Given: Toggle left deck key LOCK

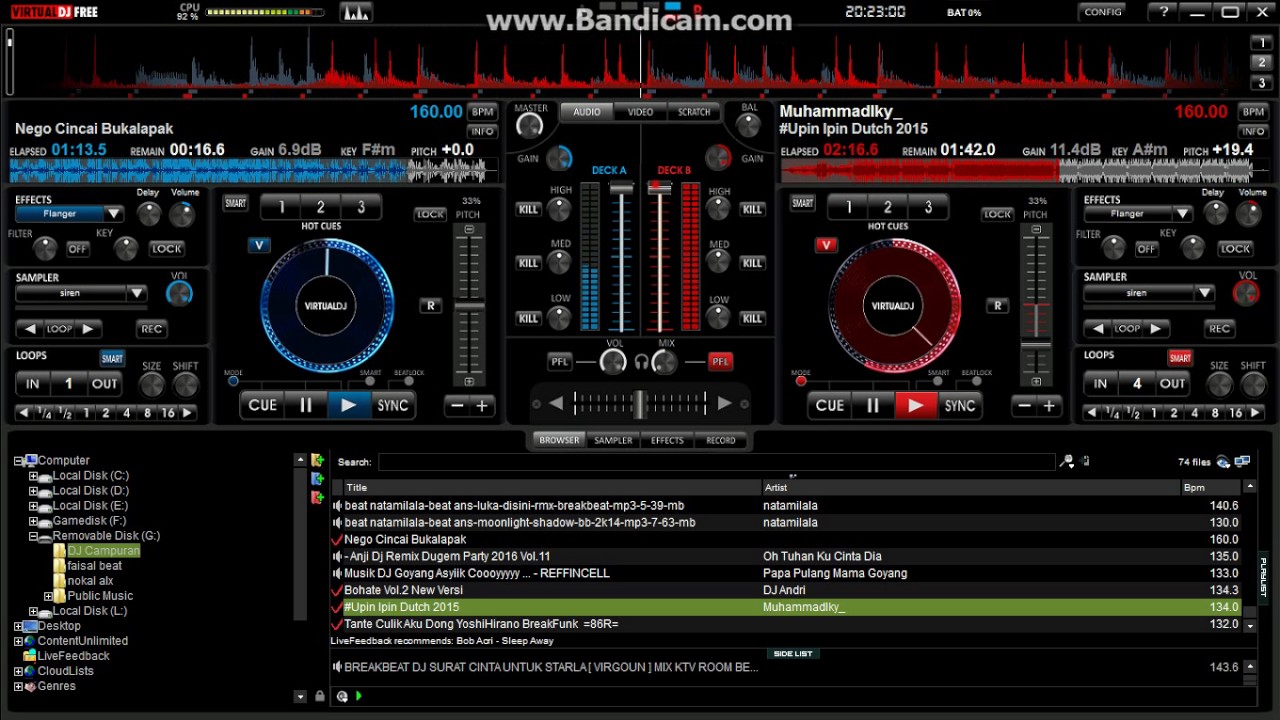Looking at the screenshot, I should [167, 248].
